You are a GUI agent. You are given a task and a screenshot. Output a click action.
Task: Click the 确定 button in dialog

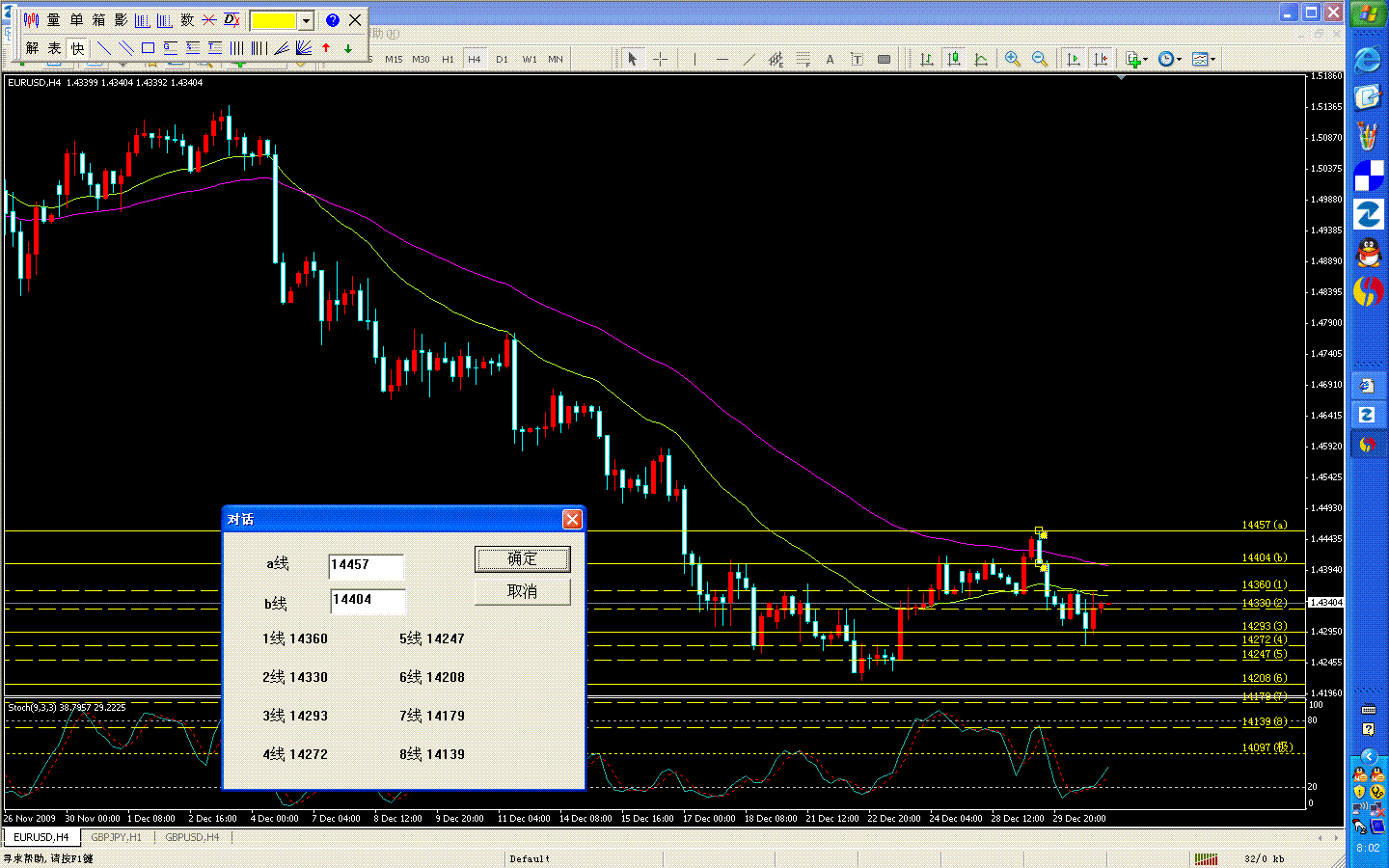[523, 559]
